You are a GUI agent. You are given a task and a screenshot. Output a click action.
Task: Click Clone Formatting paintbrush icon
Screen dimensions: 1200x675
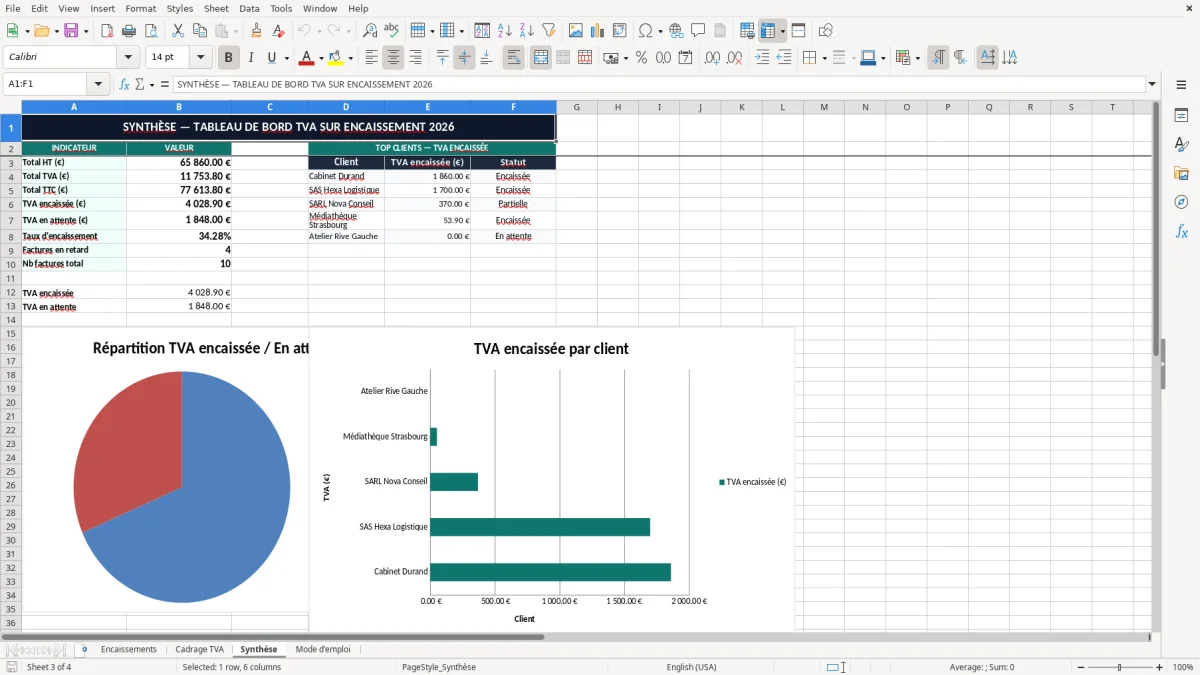tap(256, 31)
